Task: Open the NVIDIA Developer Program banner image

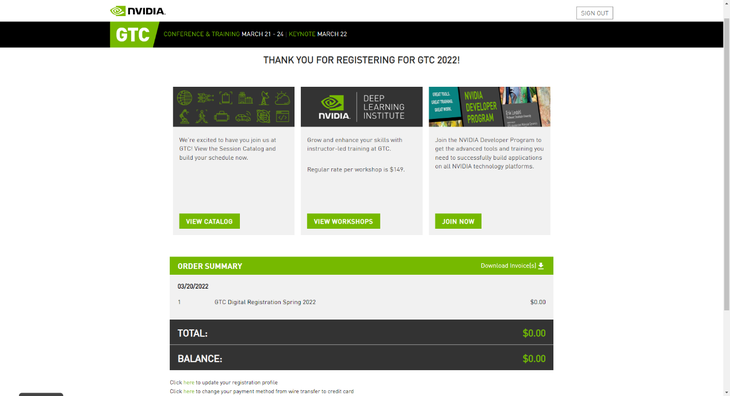Action: tap(489, 107)
